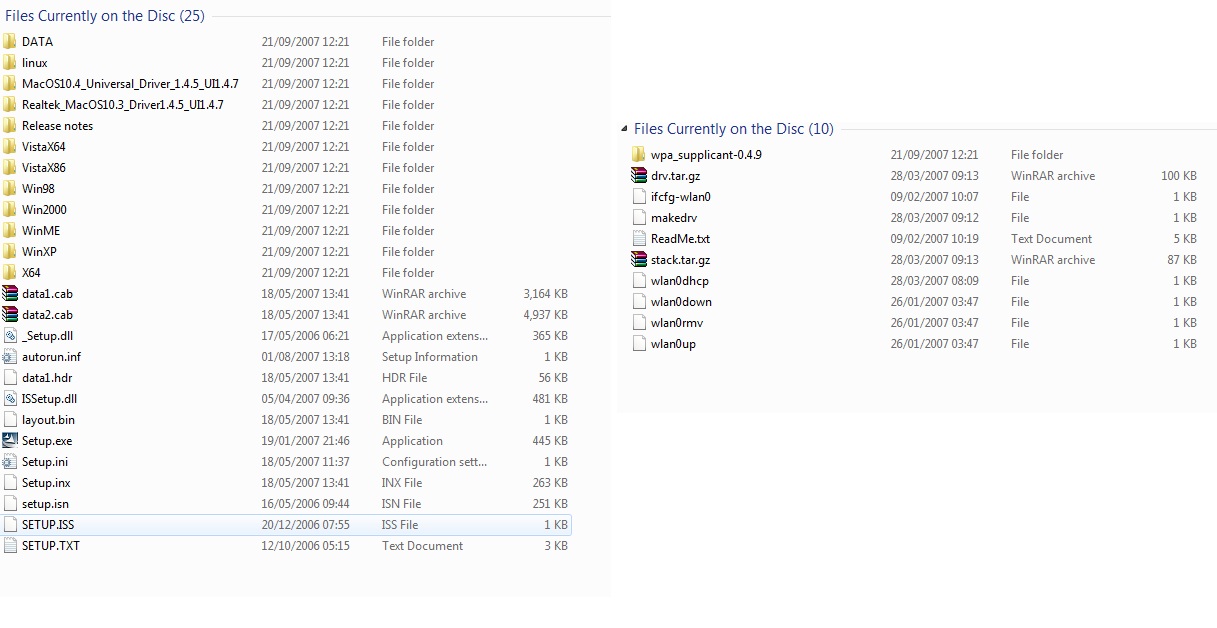Collapse the Files Currently on the Disc (10) group
Screen dimensions: 1217x628
tap(625, 129)
